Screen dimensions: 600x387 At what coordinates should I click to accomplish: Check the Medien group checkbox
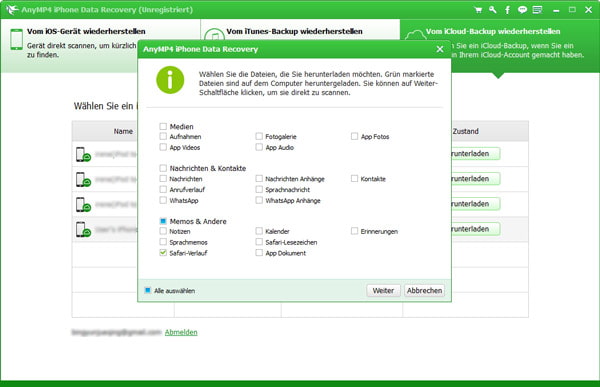click(163, 126)
